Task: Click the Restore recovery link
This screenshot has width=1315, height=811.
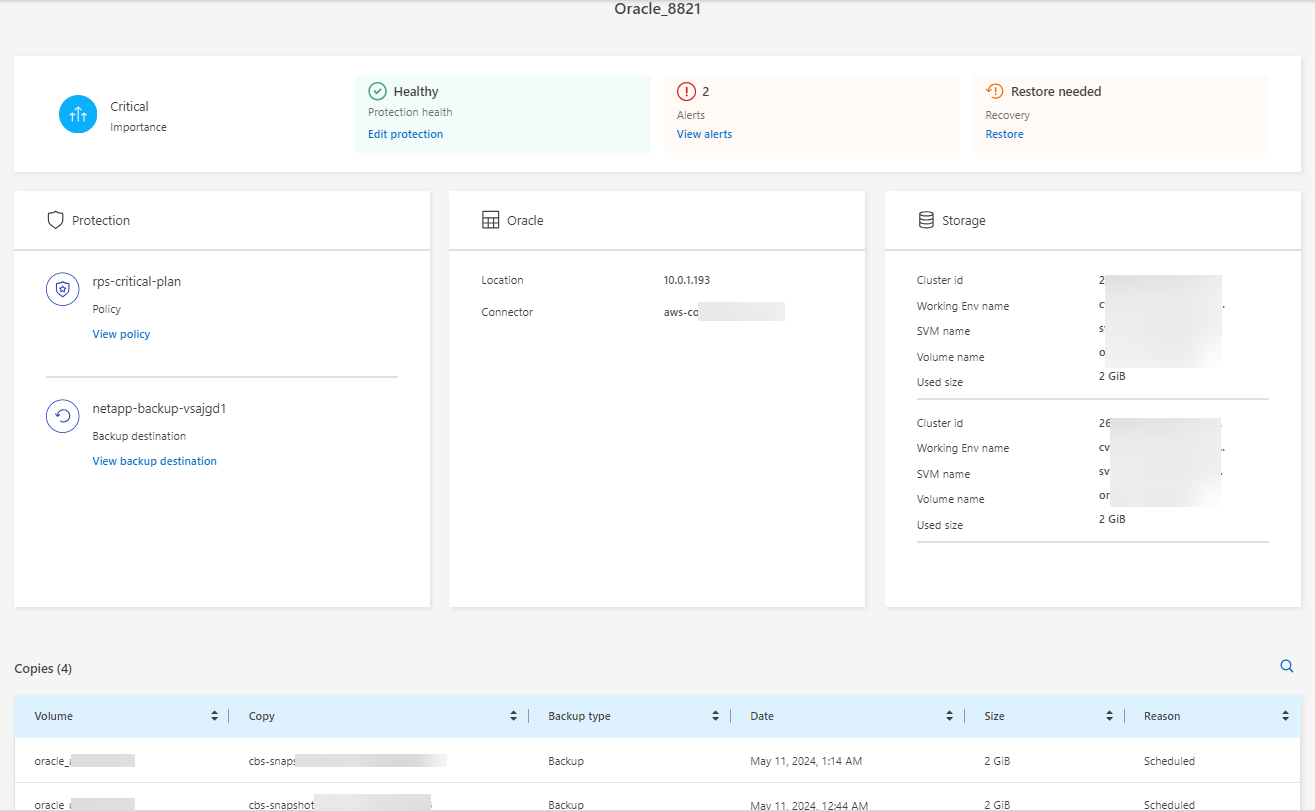Action: coord(1004,134)
